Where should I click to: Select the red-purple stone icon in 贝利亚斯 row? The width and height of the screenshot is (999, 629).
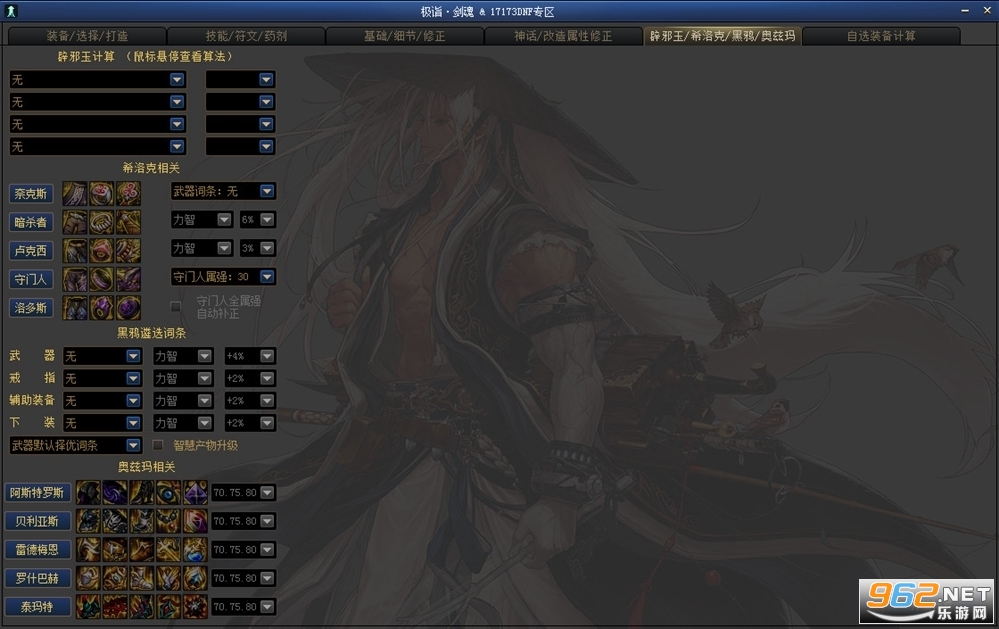point(196,521)
